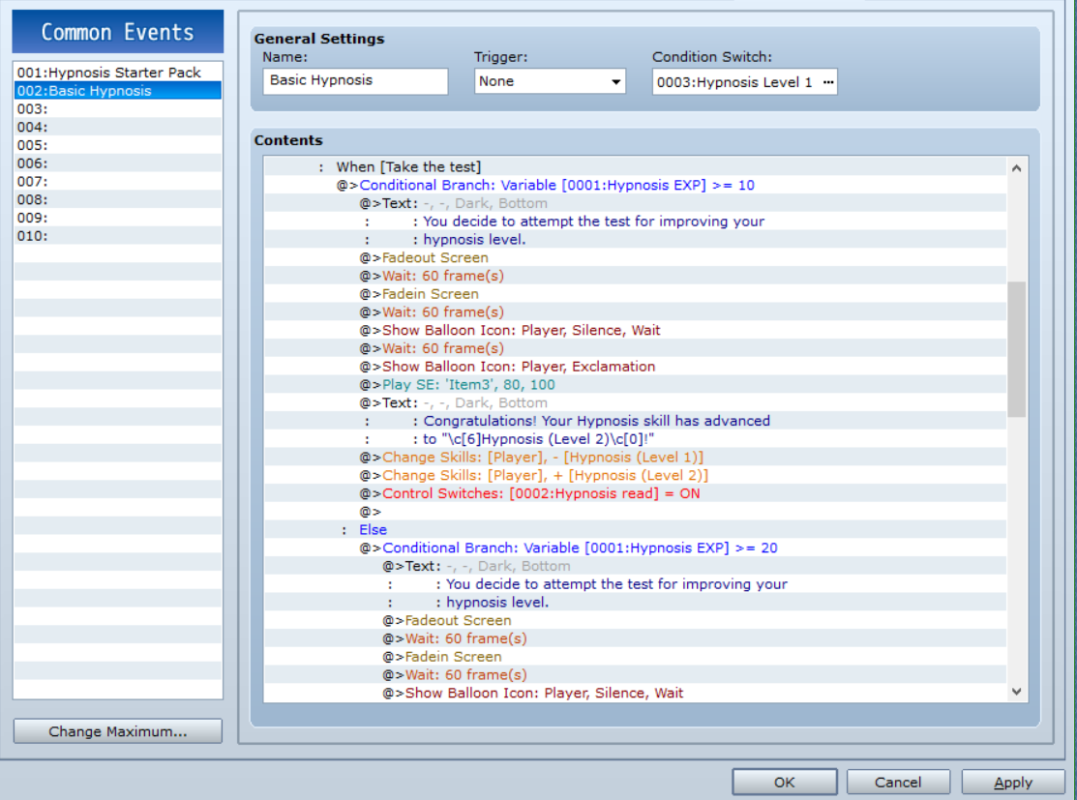This screenshot has height=800, width=1077.
Task: Select empty common event slot 007
Action: 118,181
